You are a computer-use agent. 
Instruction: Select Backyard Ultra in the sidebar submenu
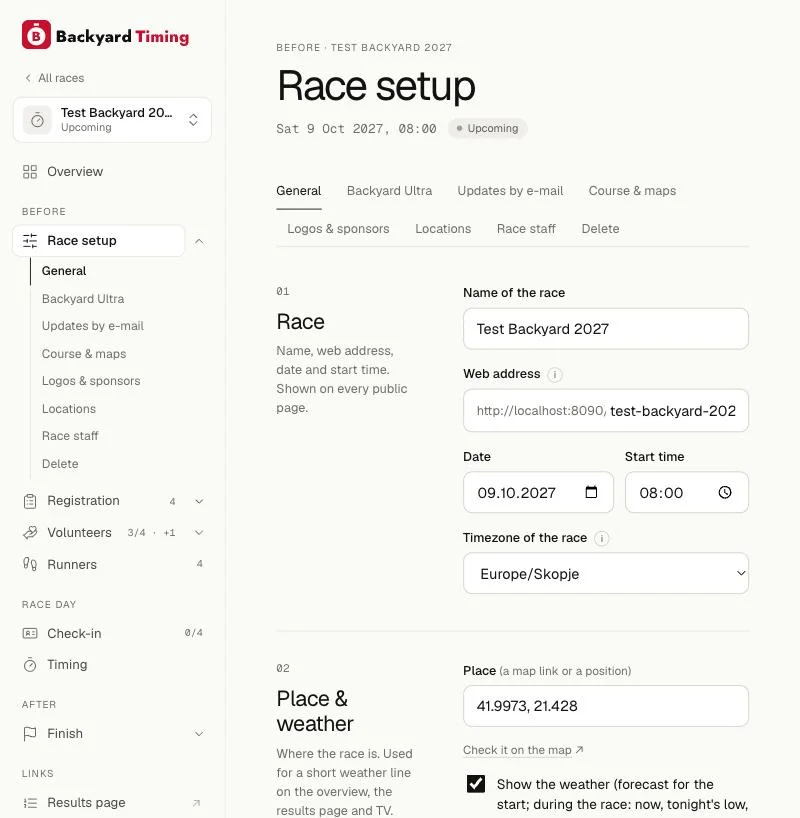83,299
